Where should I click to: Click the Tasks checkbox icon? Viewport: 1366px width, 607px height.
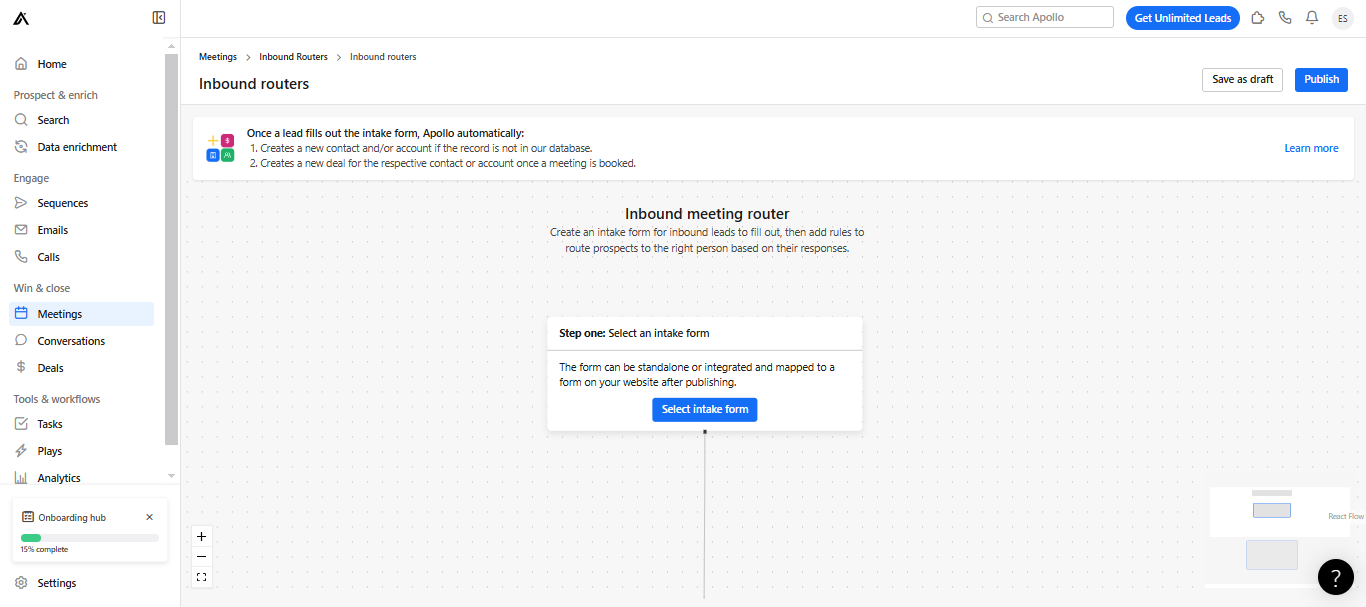click(21, 424)
